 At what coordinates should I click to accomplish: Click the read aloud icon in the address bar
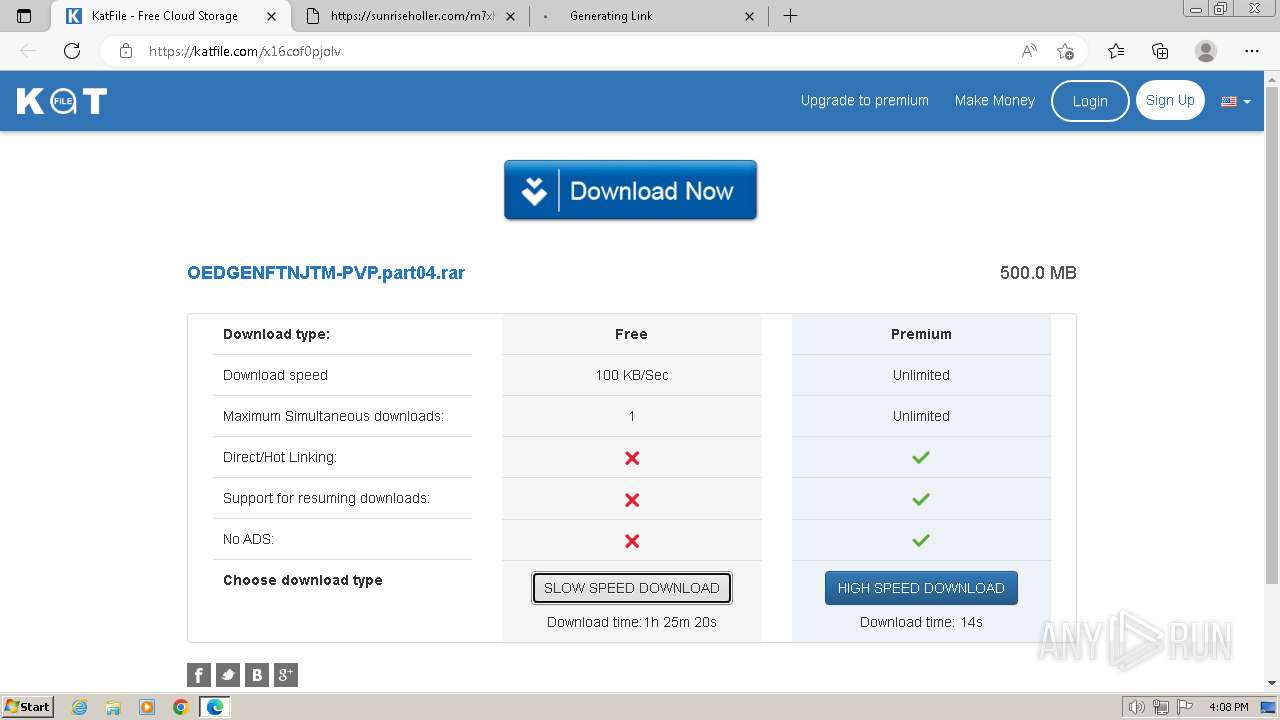click(x=1029, y=51)
